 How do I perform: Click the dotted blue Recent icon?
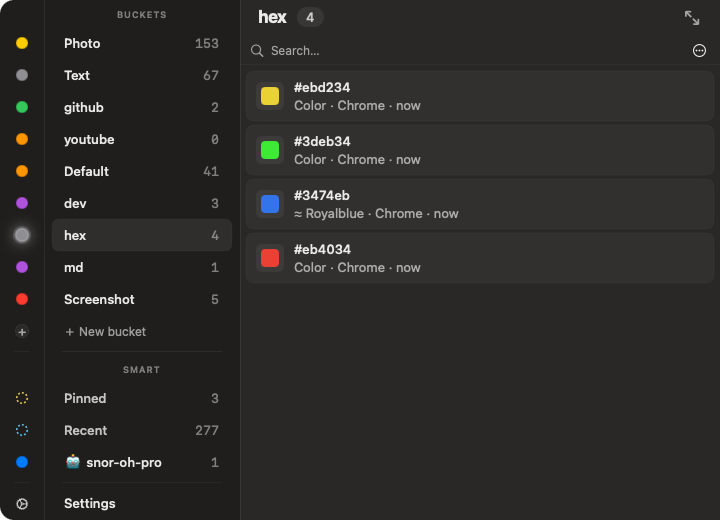pyautogui.click(x=22, y=430)
